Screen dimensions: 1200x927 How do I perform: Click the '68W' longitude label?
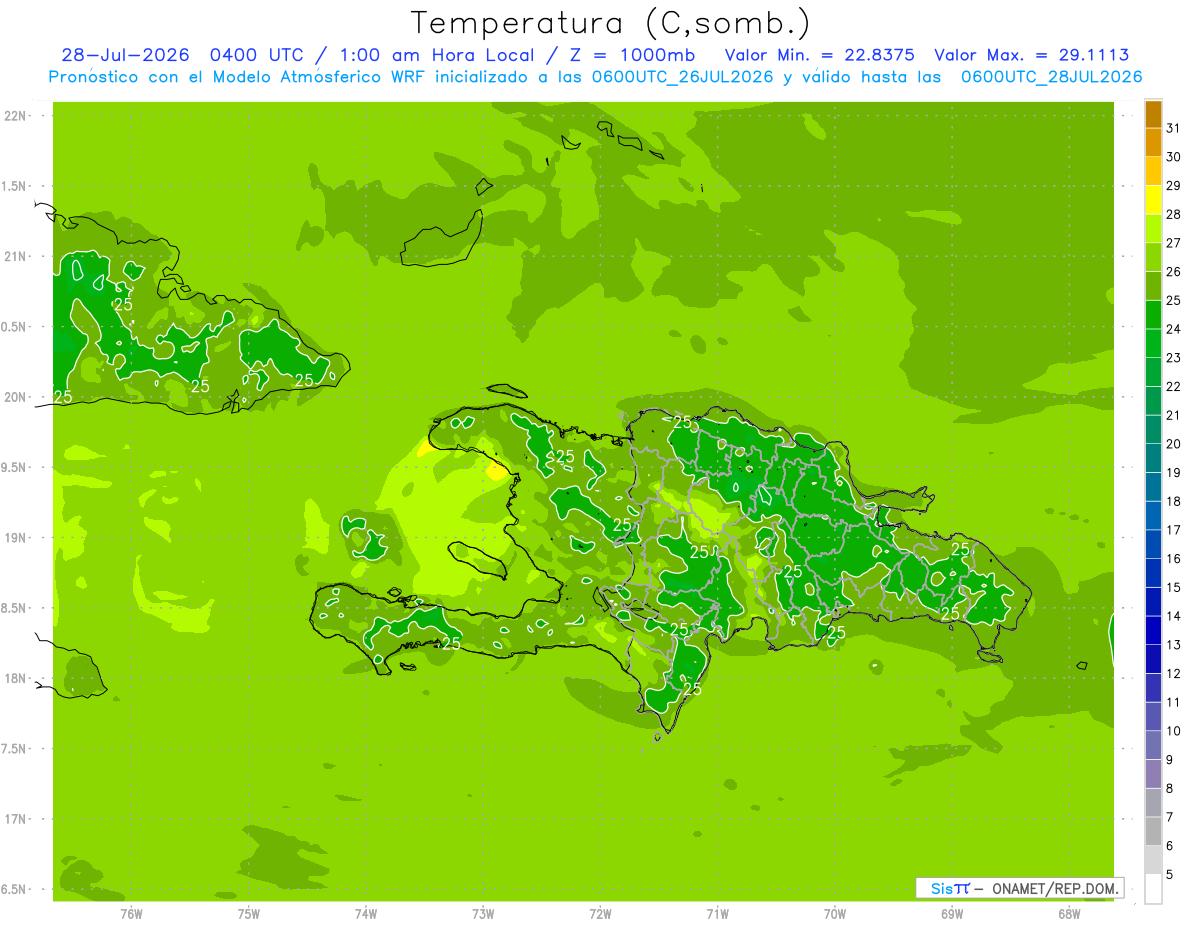point(1068,914)
